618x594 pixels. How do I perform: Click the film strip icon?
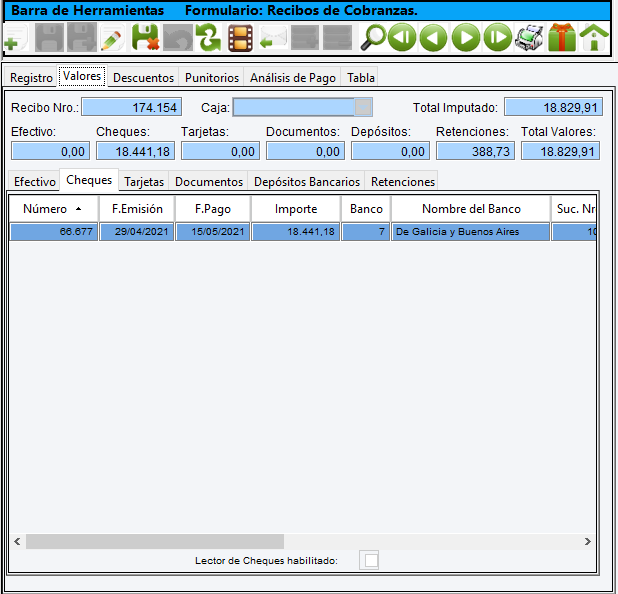[240, 38]
